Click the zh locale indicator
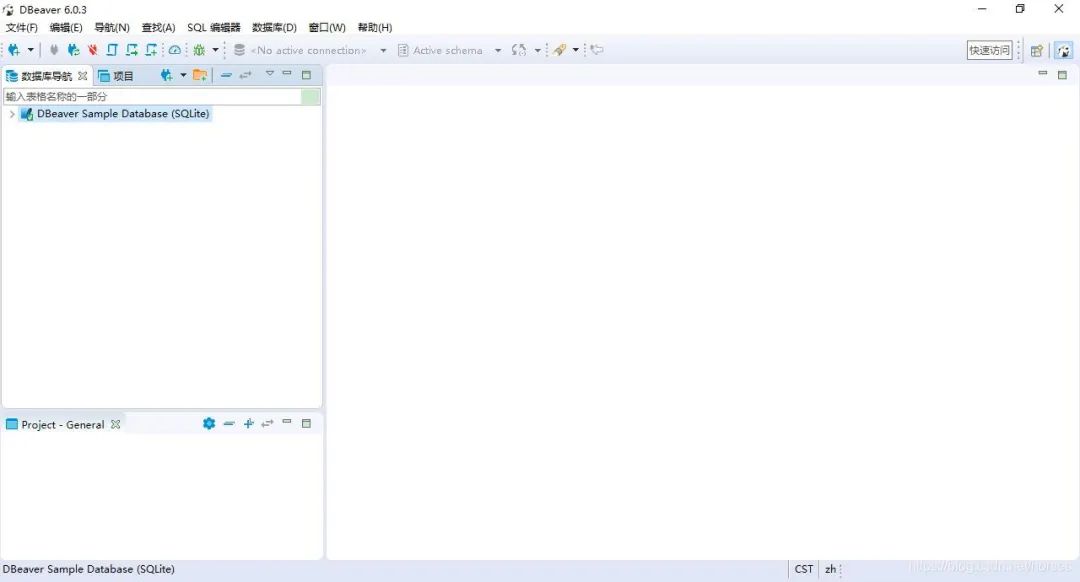The image size is (1080, 582). pos(831,569)
